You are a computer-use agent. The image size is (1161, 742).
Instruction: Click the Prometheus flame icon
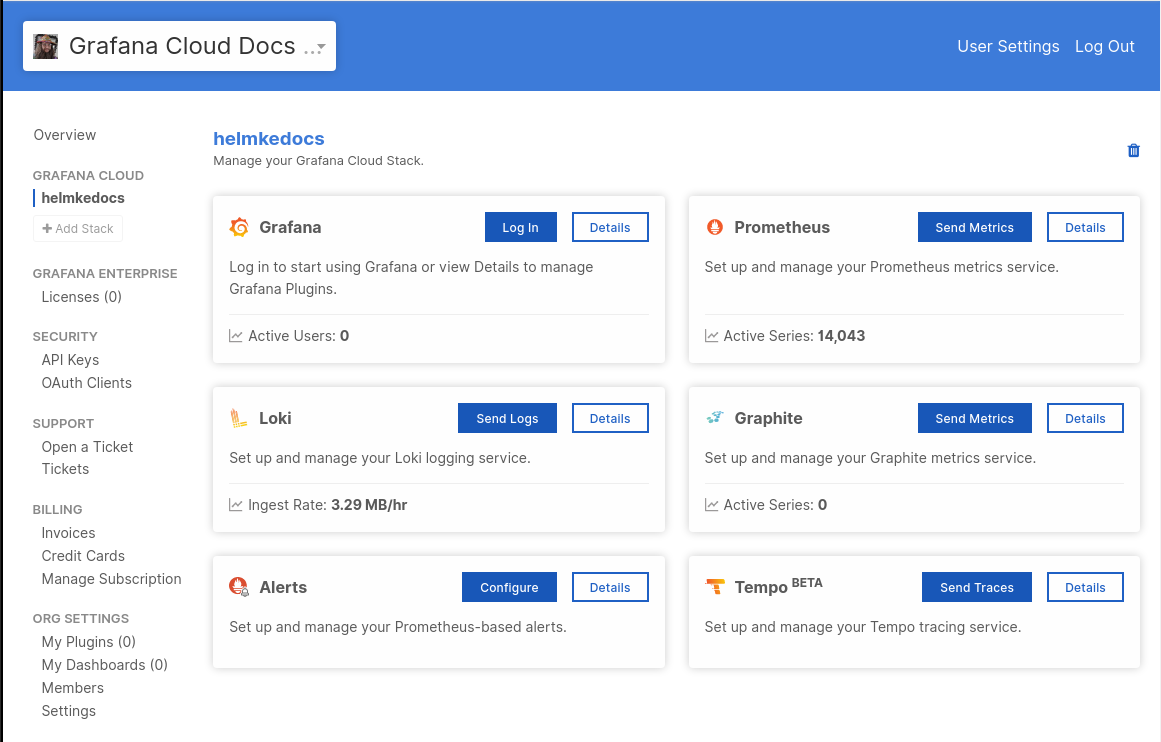pyautogui.click(x=715, y=227)
